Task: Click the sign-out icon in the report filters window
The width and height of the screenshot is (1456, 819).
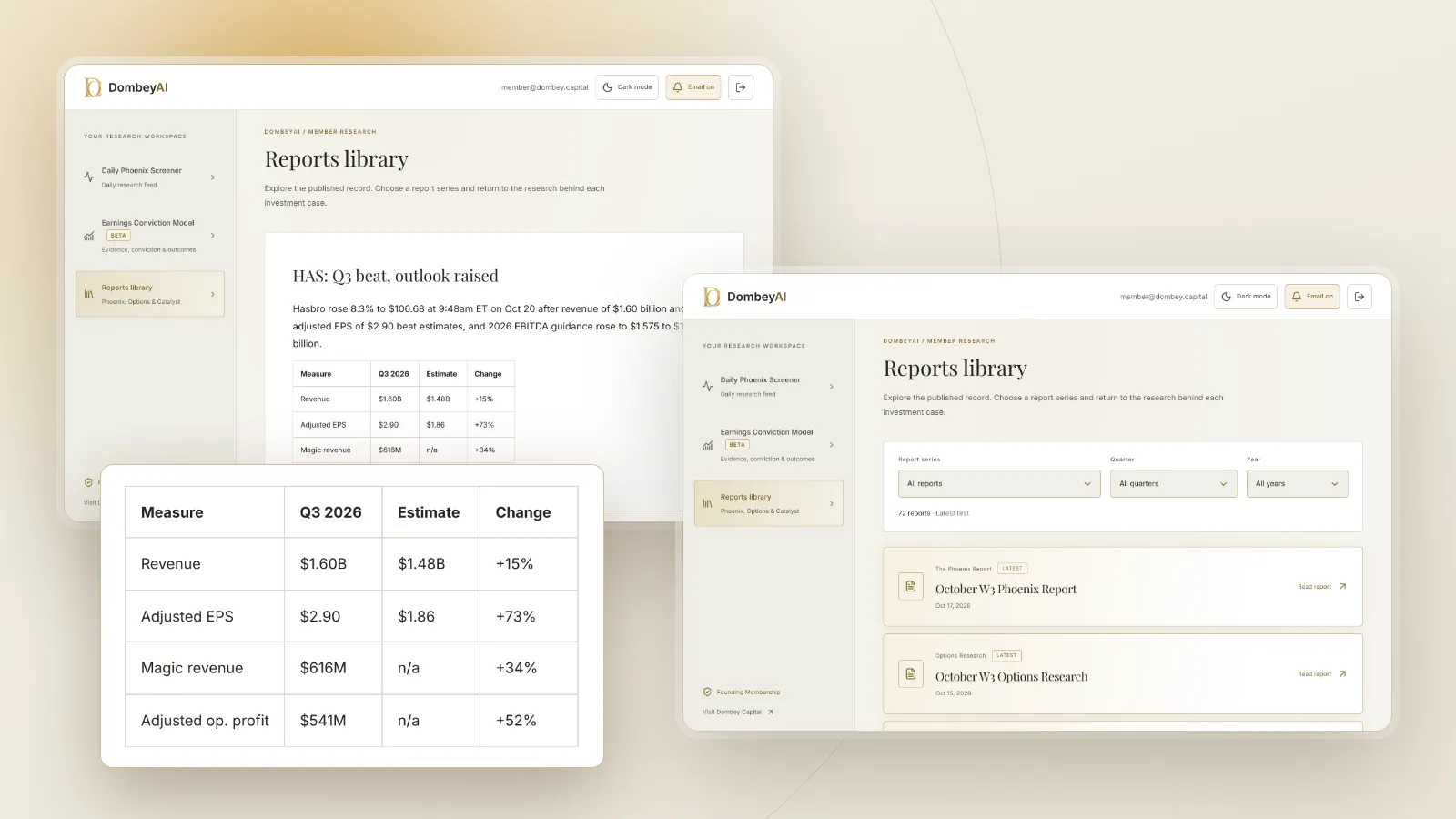Action: click(x=1360, y=297)
